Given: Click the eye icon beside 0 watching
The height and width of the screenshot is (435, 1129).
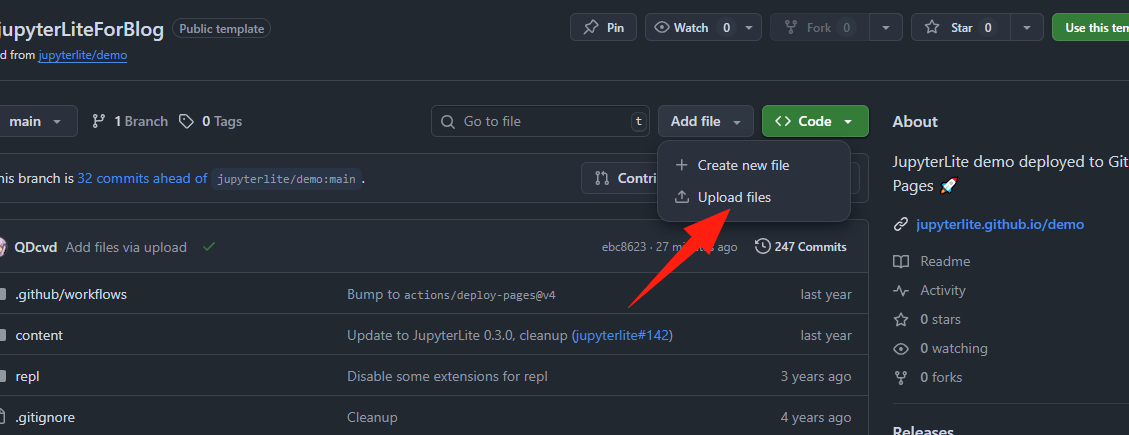Looking at the screenshot, I should (x=901, y=349).
